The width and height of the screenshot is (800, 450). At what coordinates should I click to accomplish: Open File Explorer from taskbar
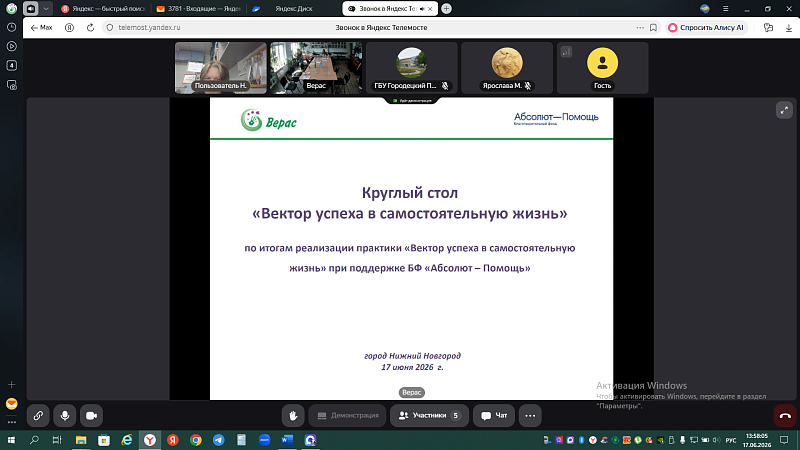point(81,440)
